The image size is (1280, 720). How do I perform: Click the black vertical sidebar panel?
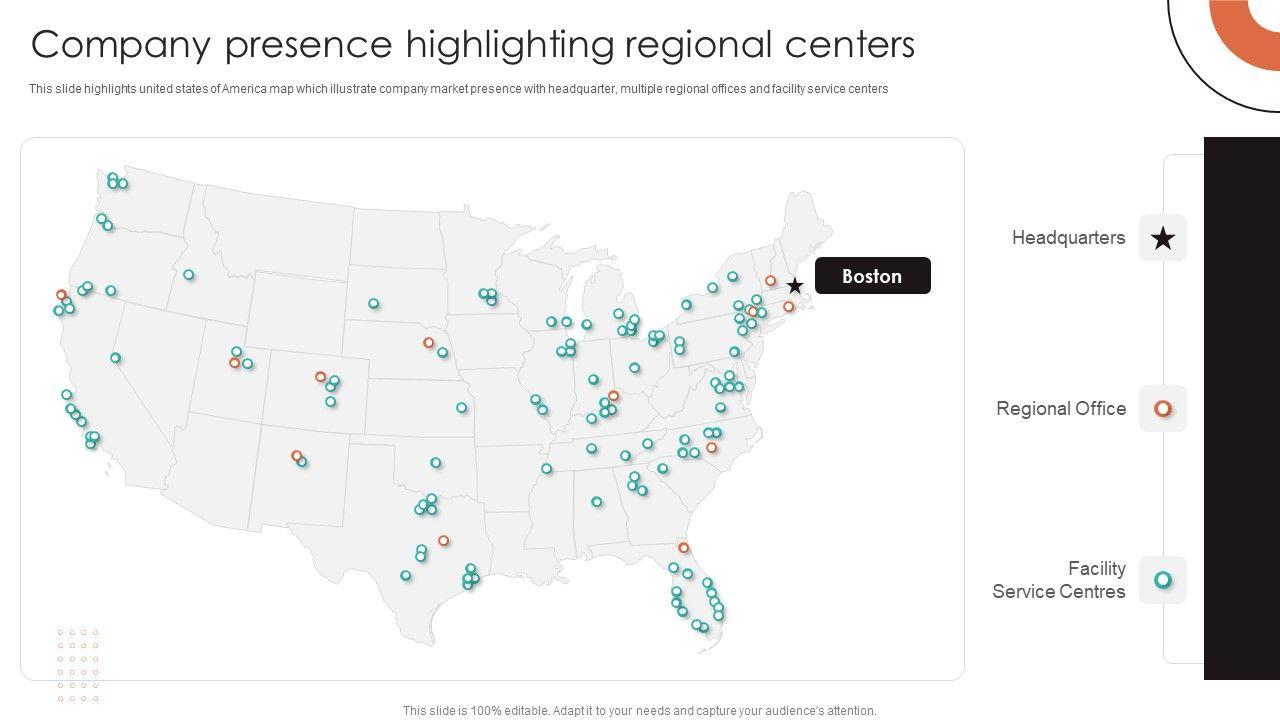click(x=1242, y=408)
